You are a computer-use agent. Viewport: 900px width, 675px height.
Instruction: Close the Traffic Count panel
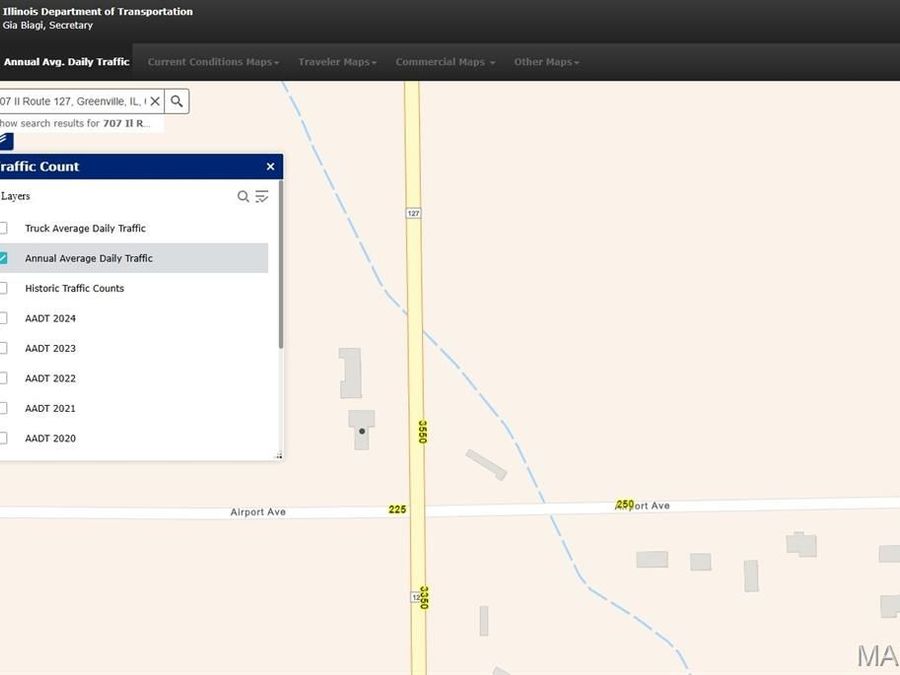pyautogui.click(x=270, y=167)
